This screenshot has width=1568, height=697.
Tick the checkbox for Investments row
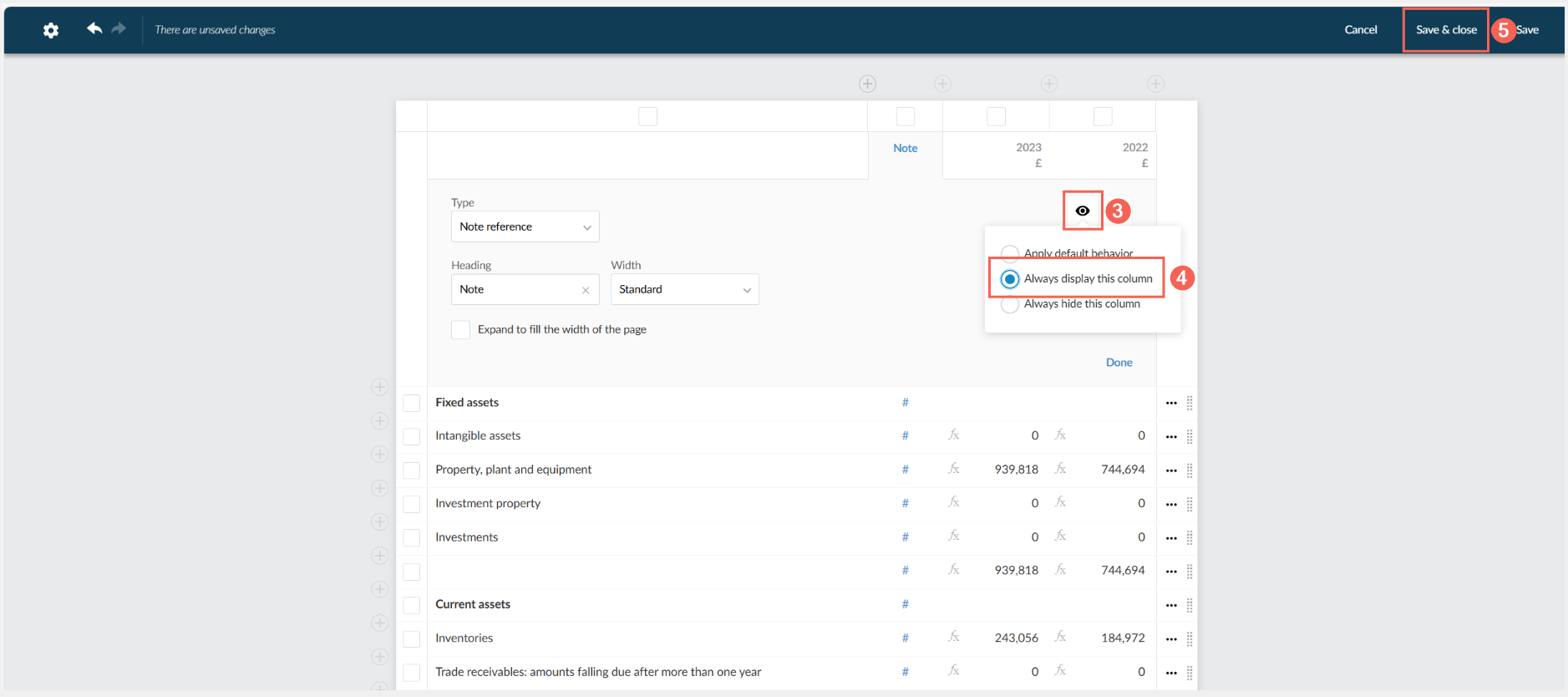(412, 537)
